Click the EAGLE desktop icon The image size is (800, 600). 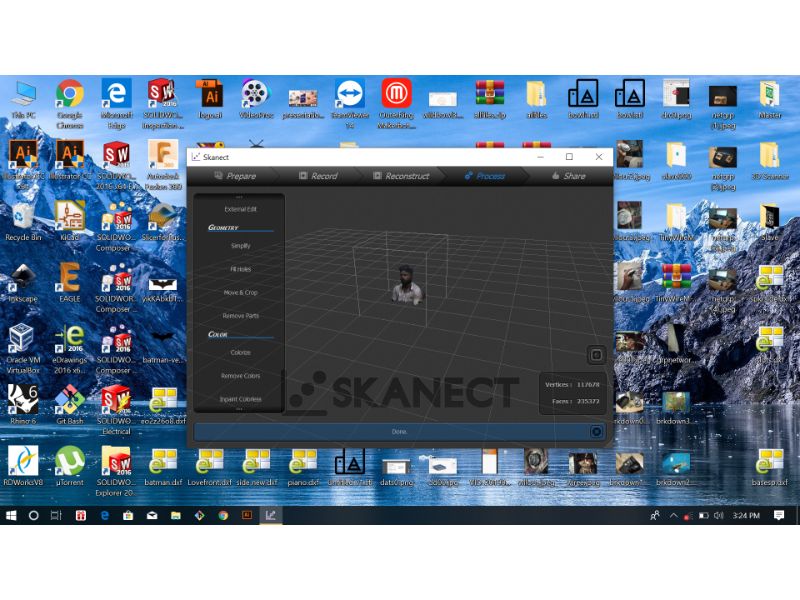click(x=70, y=282)
